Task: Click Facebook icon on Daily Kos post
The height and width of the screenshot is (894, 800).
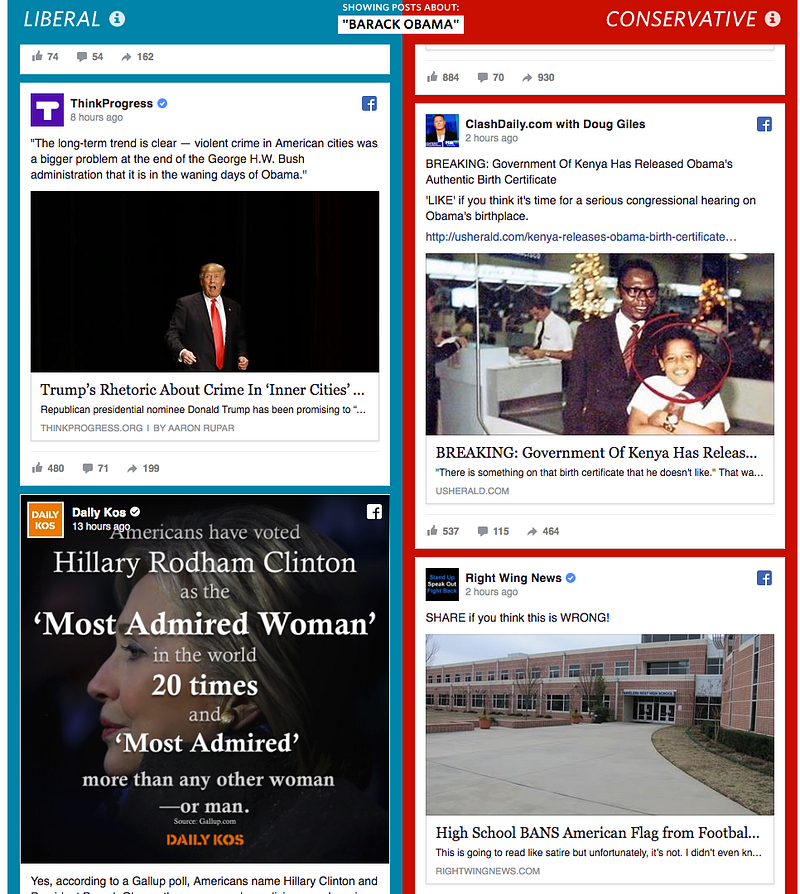Action: point(374,512)
